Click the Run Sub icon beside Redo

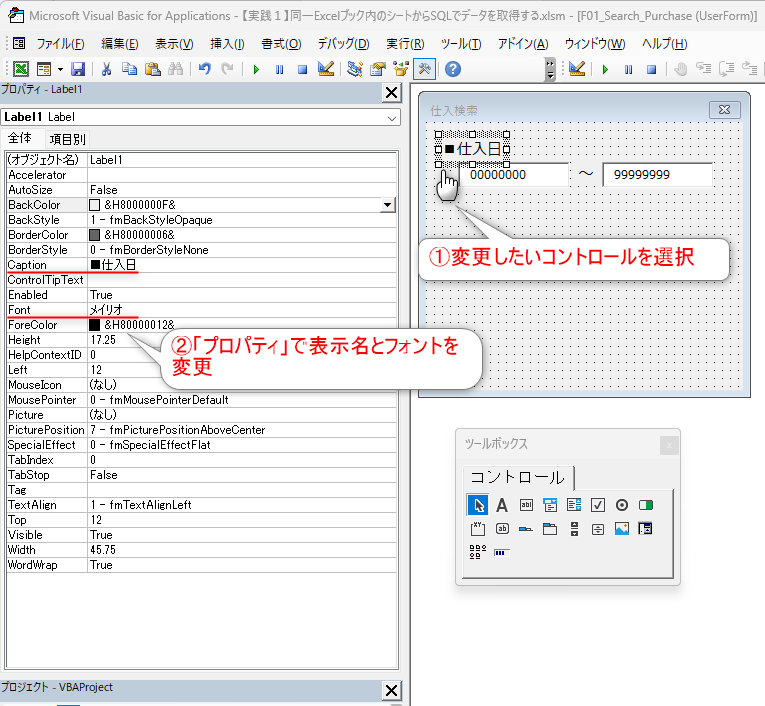pyautogui.click(x=256, y=69)
